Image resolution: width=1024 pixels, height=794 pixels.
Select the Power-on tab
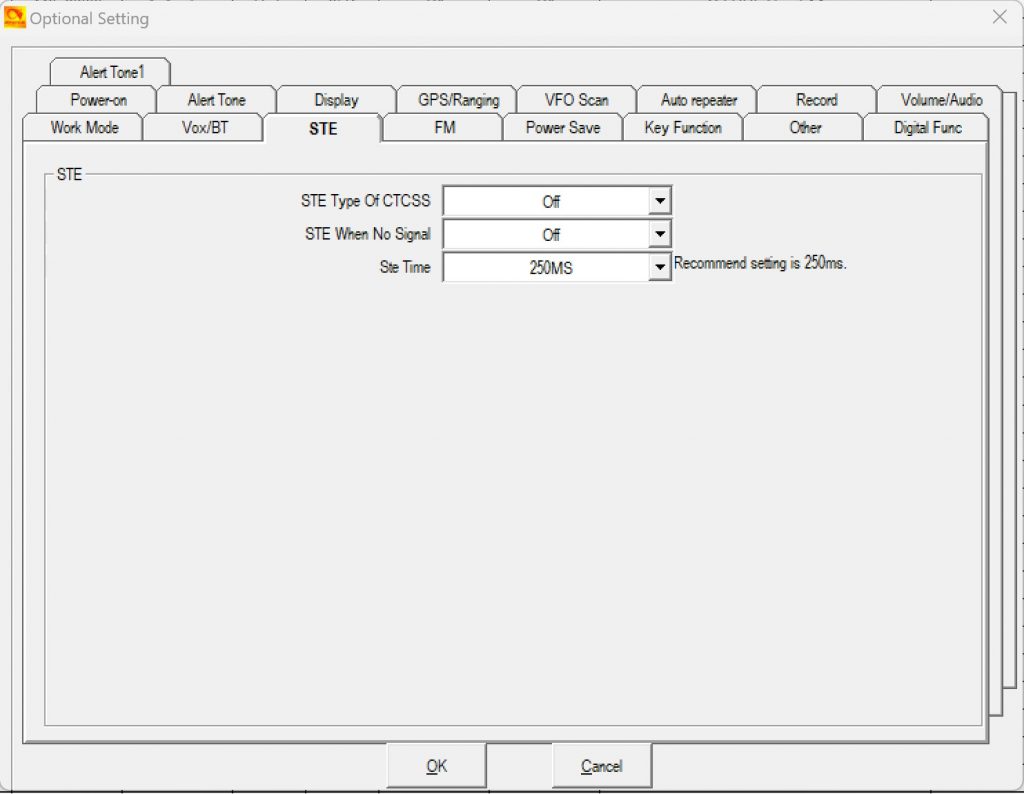point(98,100)
